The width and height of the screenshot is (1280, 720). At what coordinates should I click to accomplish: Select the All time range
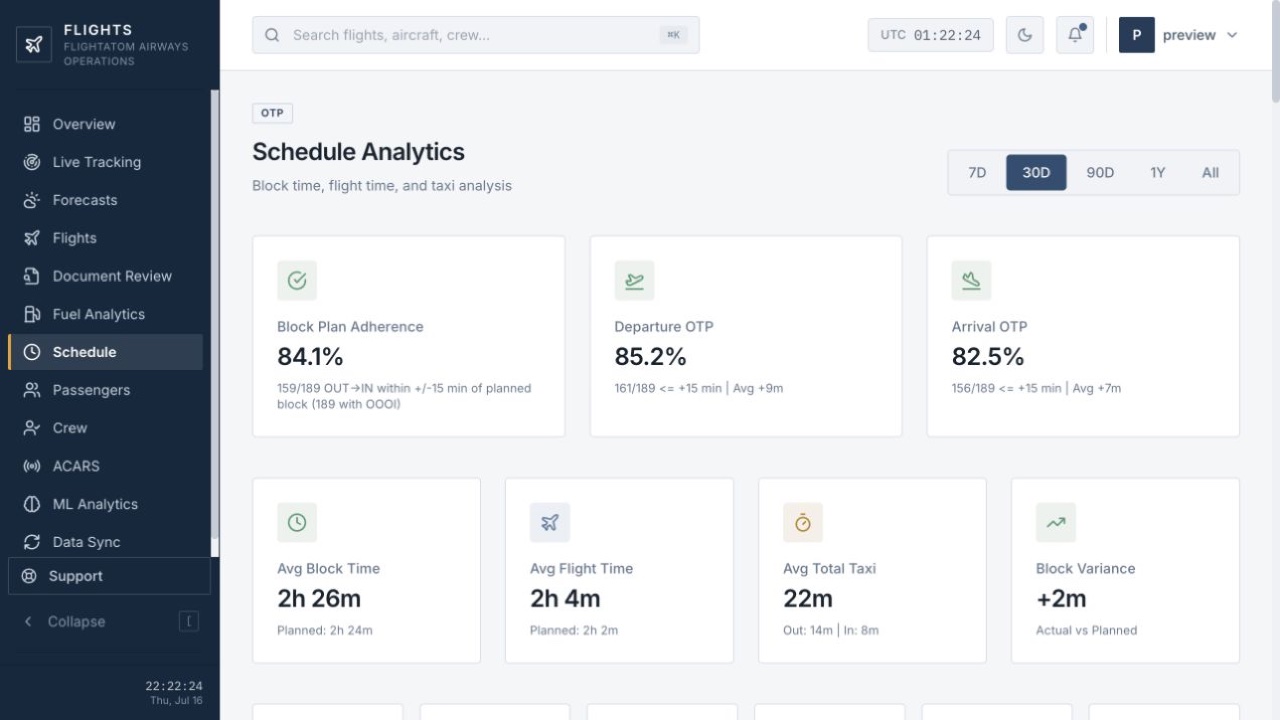(1210, 172)
